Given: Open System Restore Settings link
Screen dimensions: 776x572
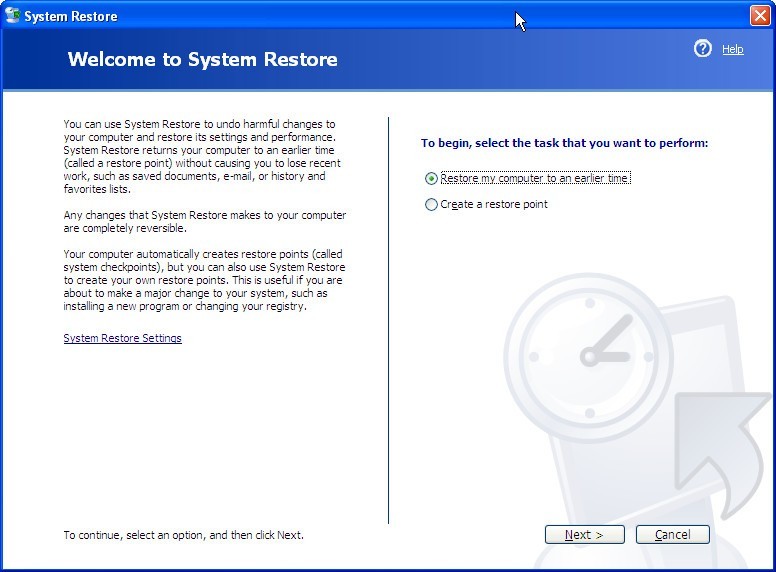Looking at the screenshot, I should (122, 338).
